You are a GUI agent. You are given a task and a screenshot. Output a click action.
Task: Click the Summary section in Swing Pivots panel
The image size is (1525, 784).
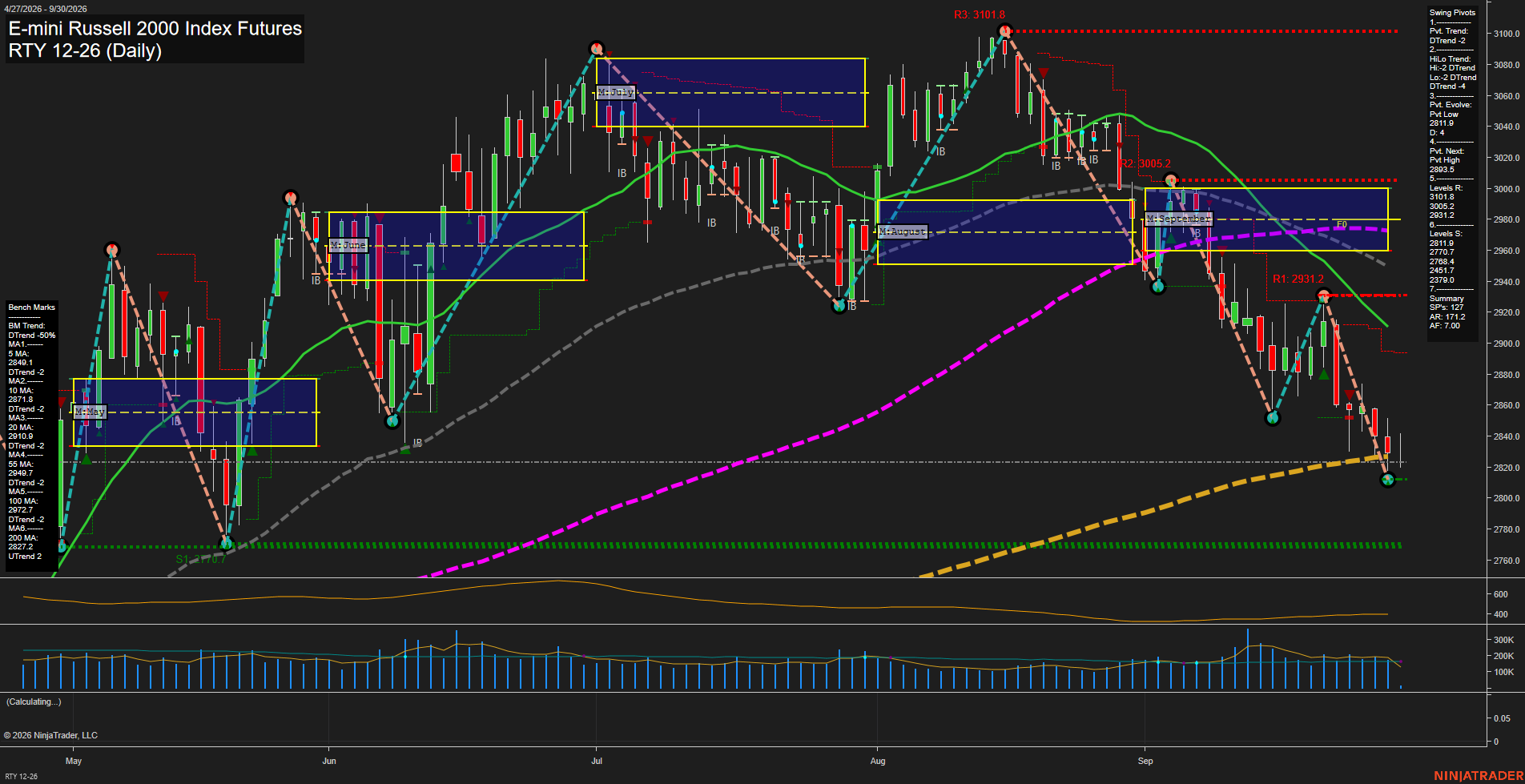tap(1447, 299)
